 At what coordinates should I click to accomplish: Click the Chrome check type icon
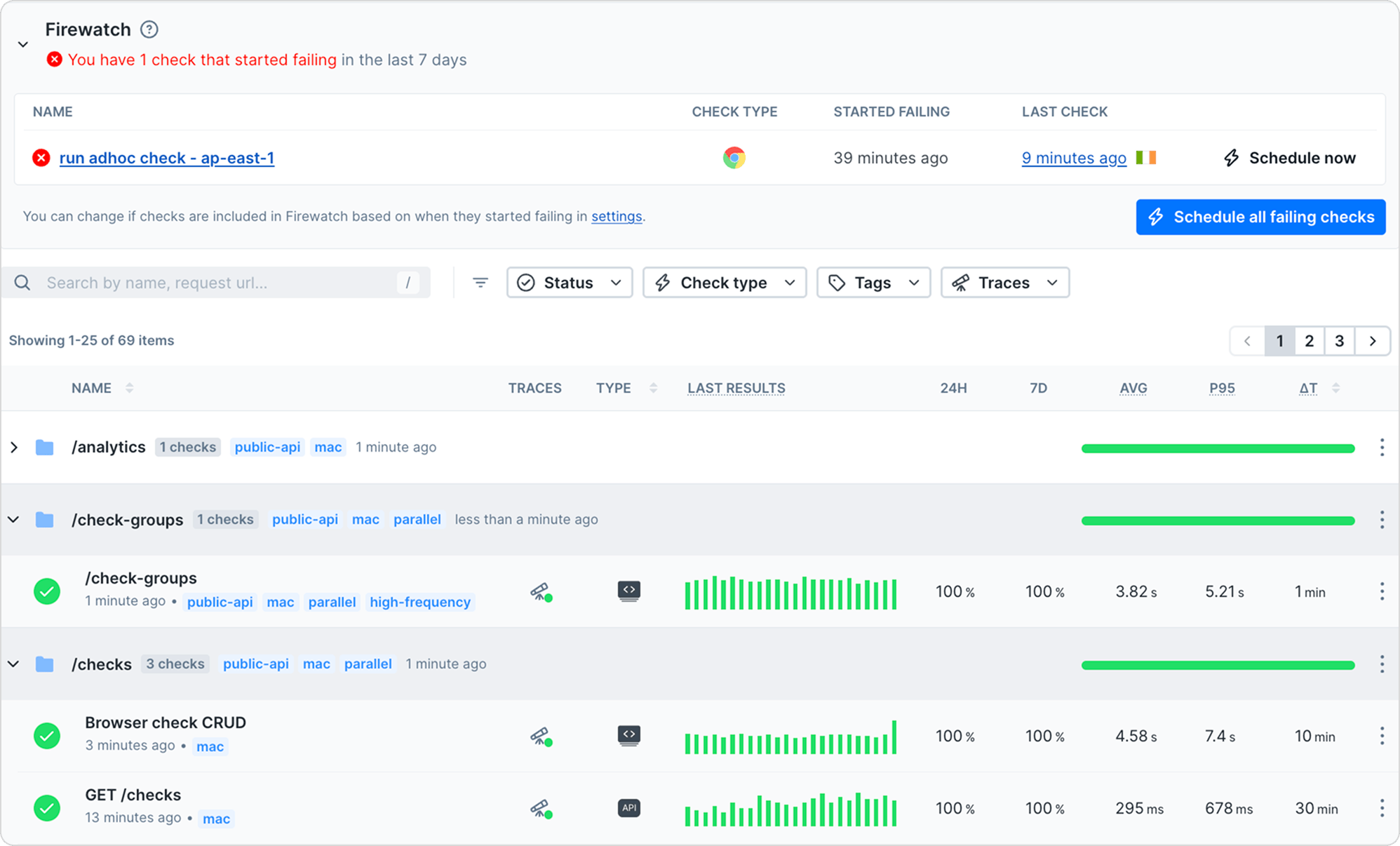point(734,158)
